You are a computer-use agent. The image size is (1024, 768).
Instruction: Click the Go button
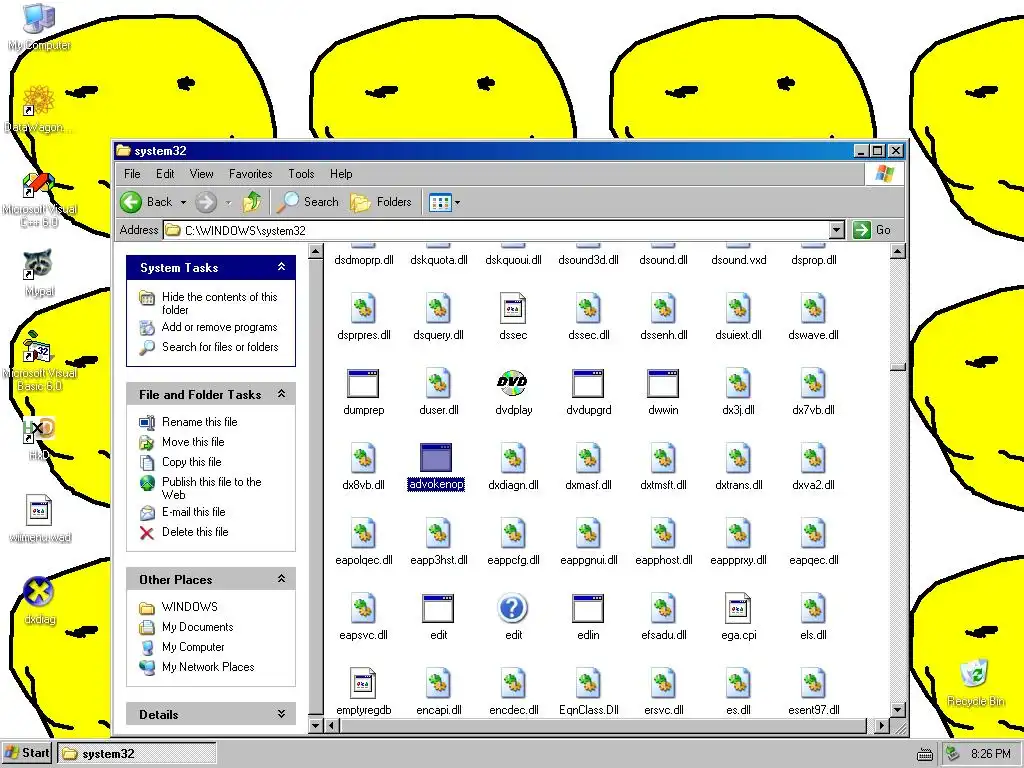pyautogui.click(x=872, y=230)
